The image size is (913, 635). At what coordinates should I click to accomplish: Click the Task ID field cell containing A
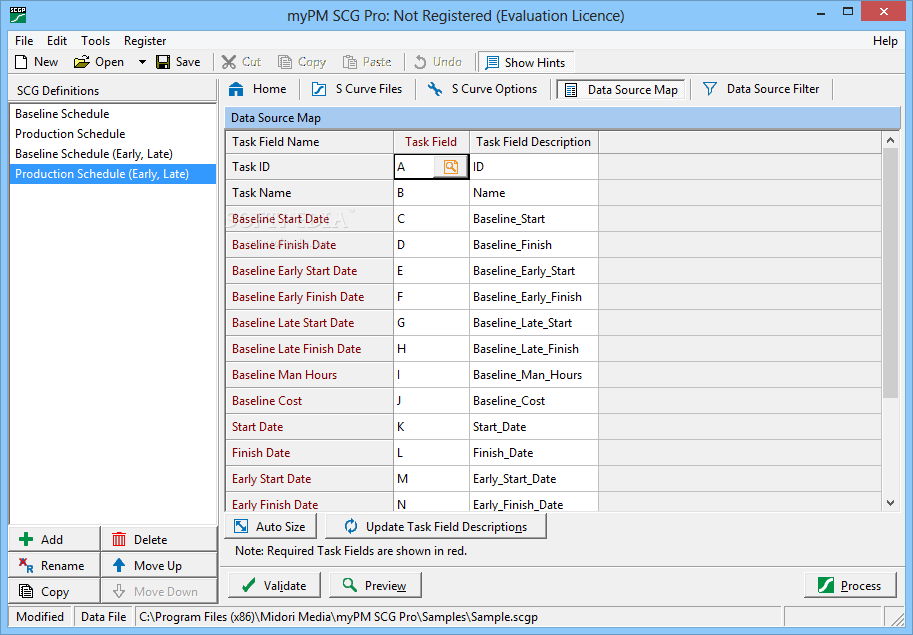[x=415, y=167]
